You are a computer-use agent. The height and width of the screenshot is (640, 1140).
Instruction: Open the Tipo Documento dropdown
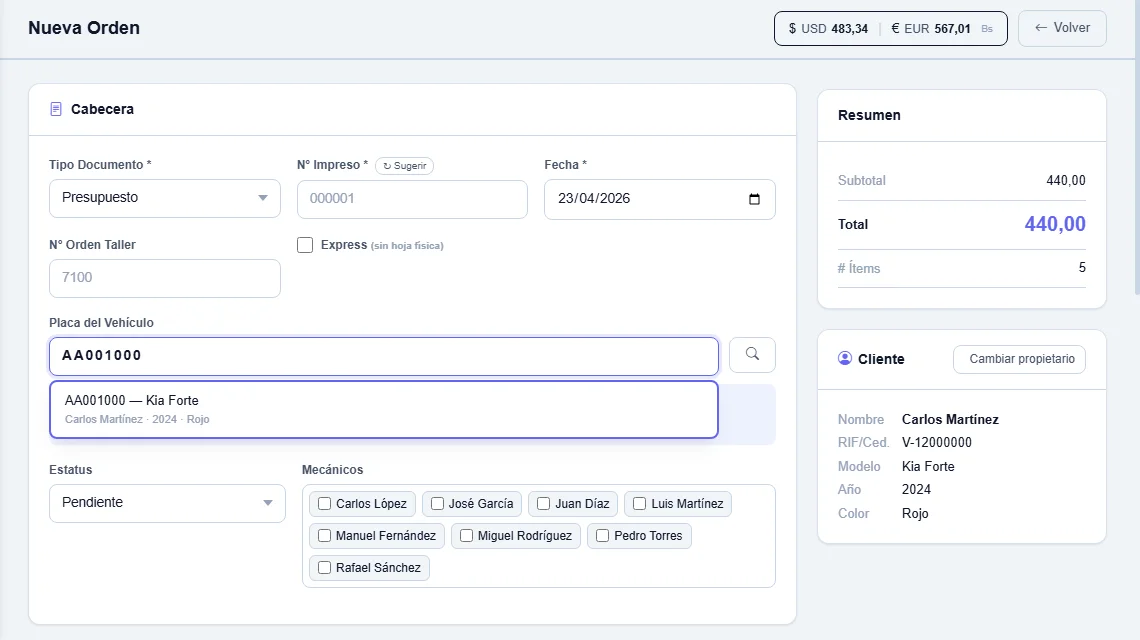coord(165,198)
